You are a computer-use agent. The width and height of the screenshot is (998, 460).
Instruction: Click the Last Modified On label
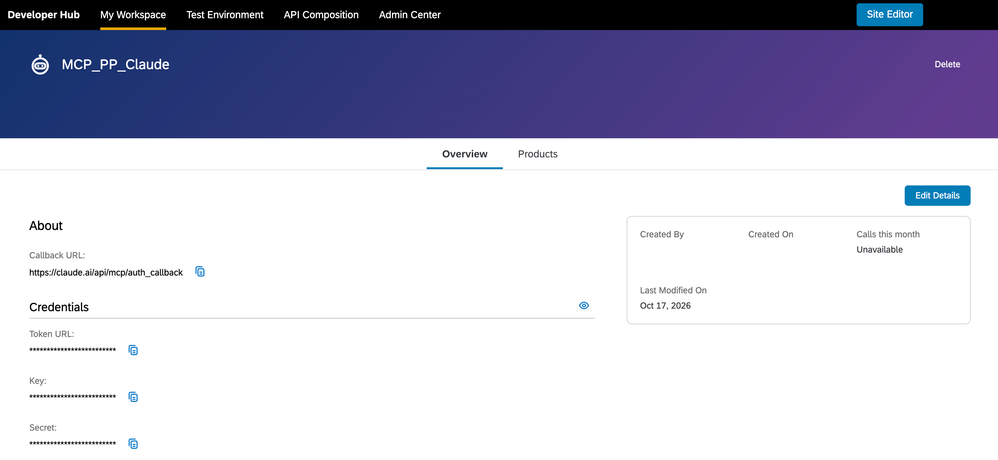673,290
